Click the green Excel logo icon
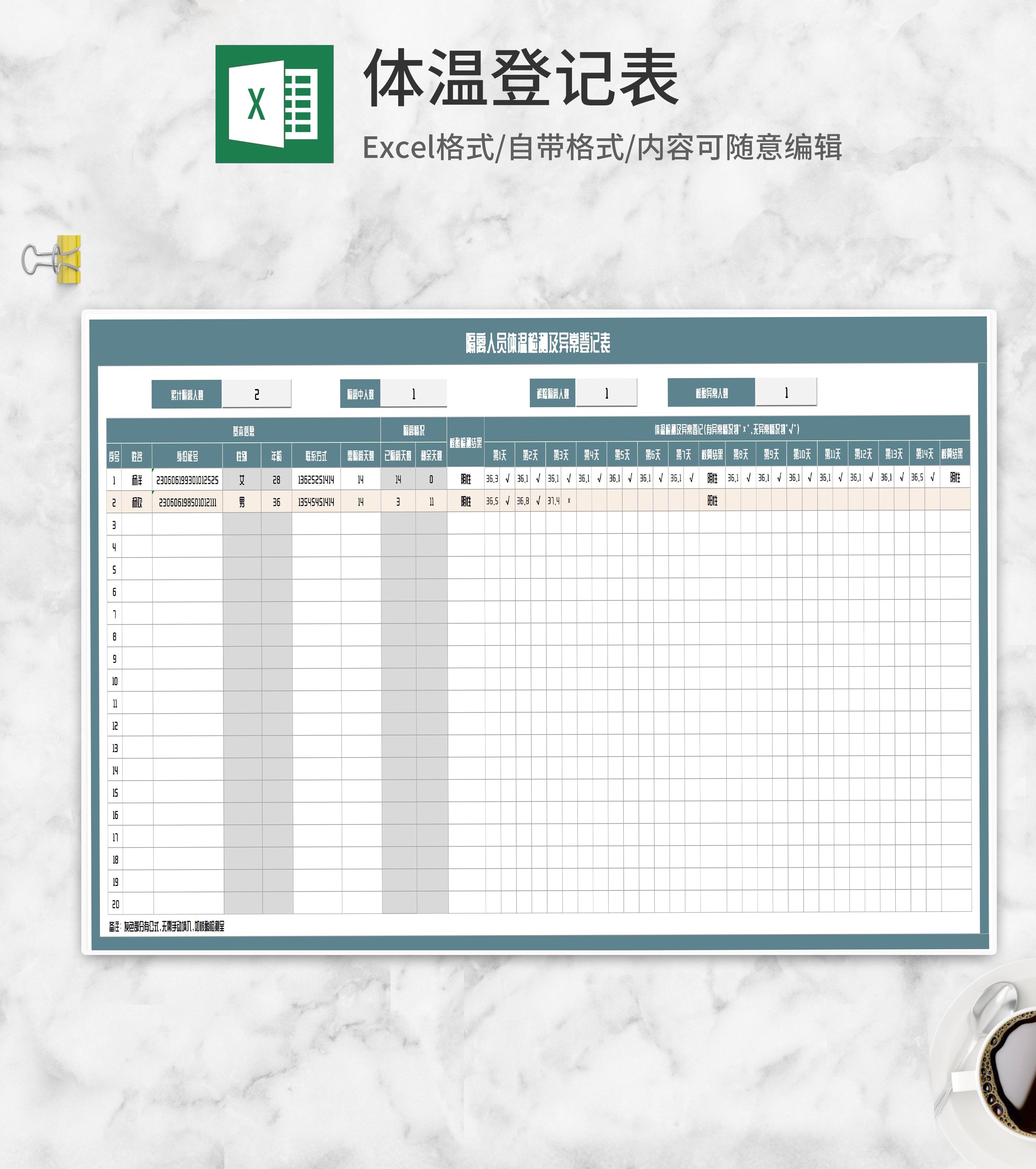 tap(274, 104)
